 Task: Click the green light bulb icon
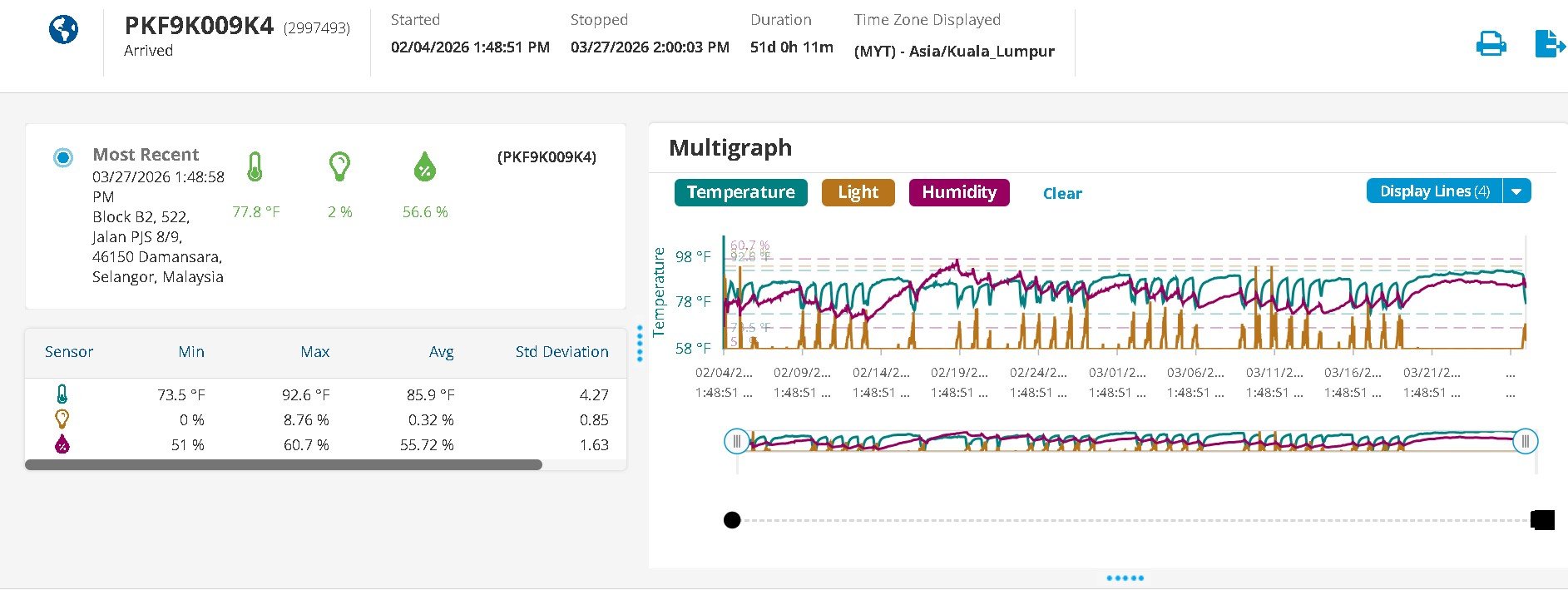coord(339,166)
